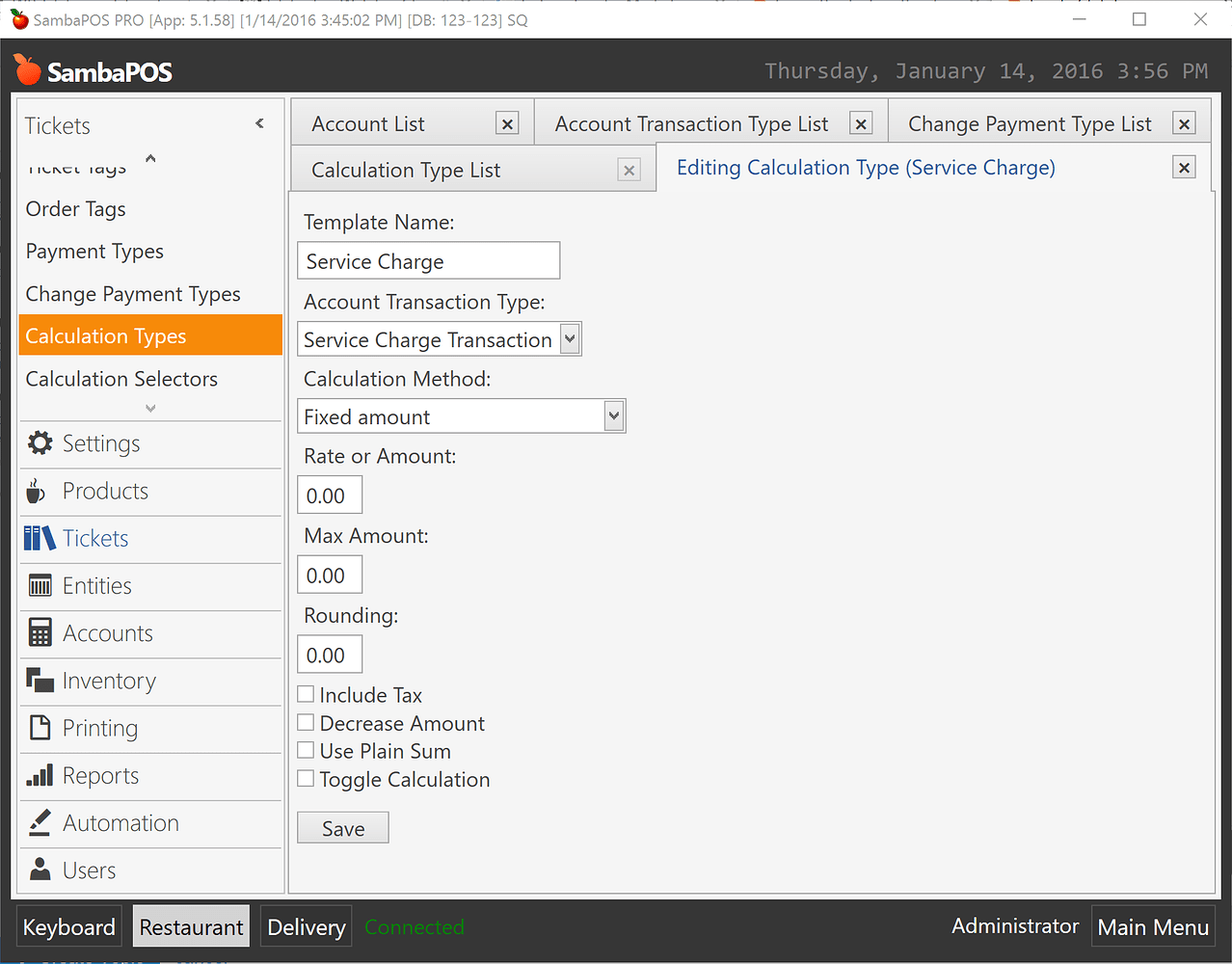Click the Tickets books icon in sidebar

37,538
